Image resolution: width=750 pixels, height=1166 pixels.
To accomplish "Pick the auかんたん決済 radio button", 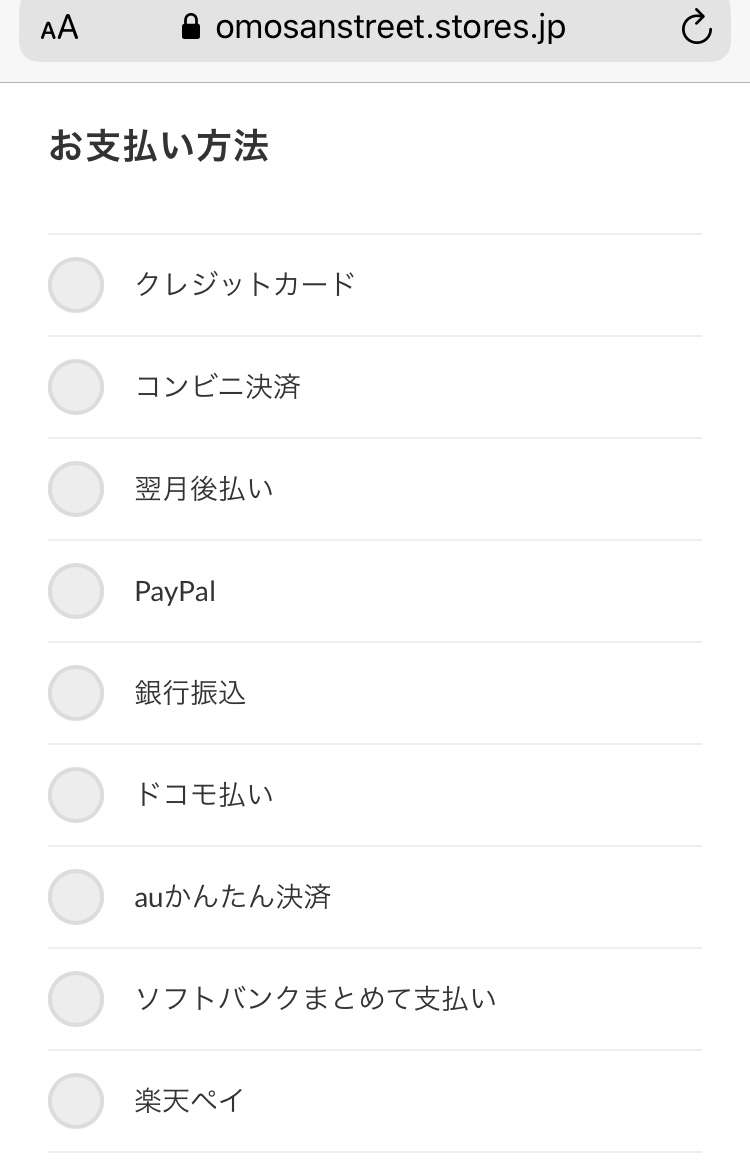I will (76, 897).
